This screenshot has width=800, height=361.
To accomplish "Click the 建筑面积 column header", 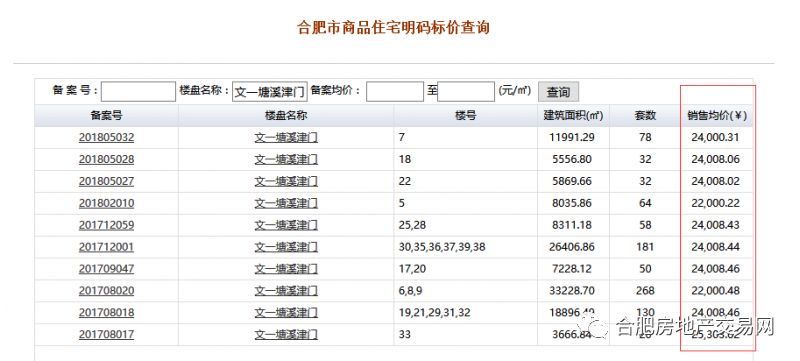I will click(573, 116).
